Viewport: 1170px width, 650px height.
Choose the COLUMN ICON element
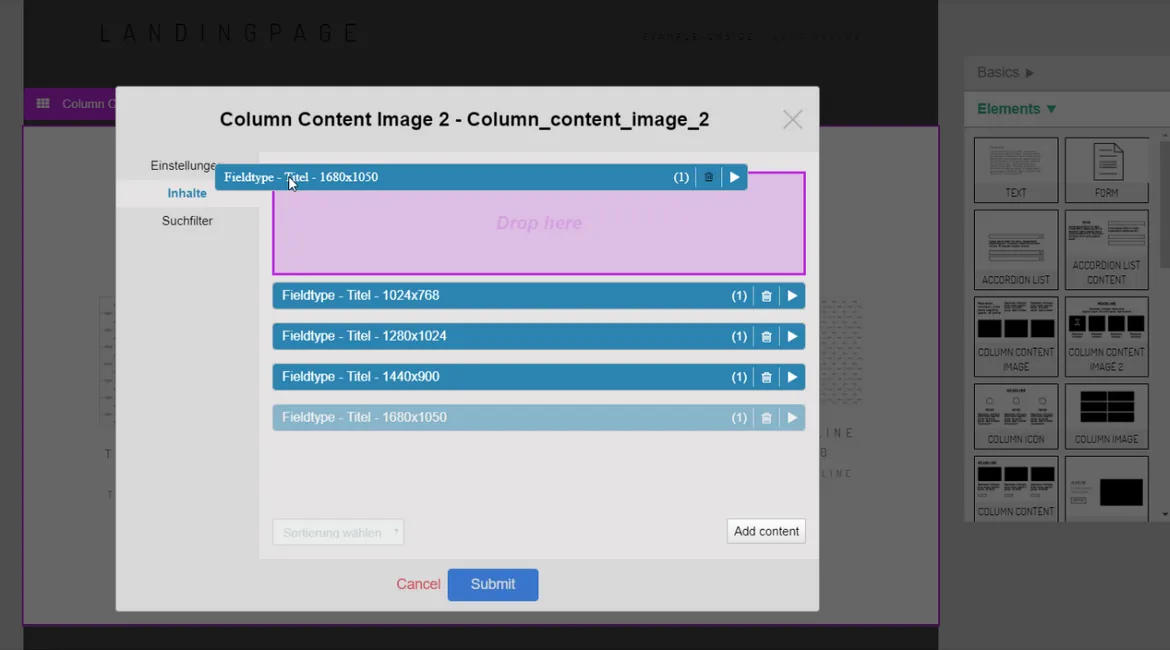(1016, 416)
